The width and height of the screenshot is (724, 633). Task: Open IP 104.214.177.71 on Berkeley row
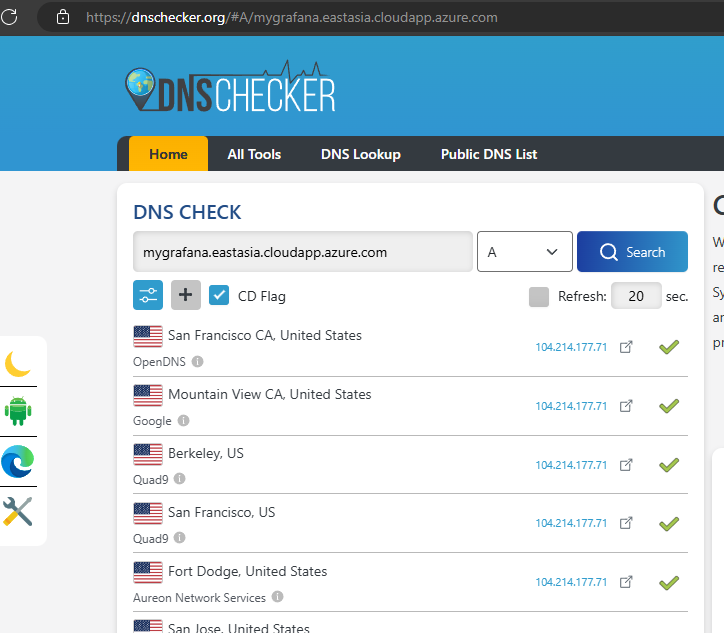(571, 465)
